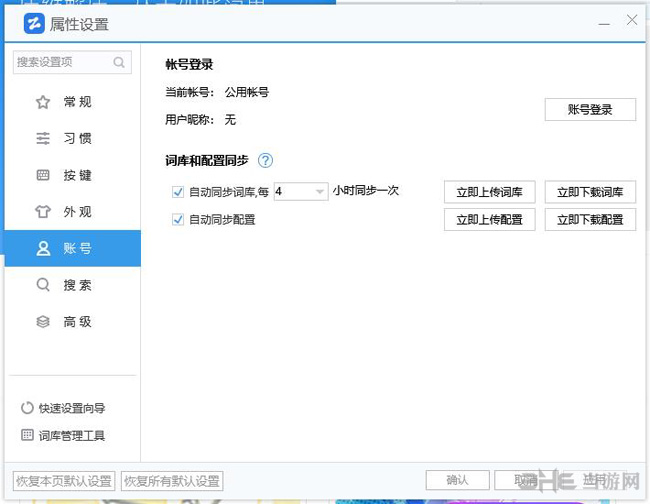Select the 账号 tab label

(x=78, y=248)
